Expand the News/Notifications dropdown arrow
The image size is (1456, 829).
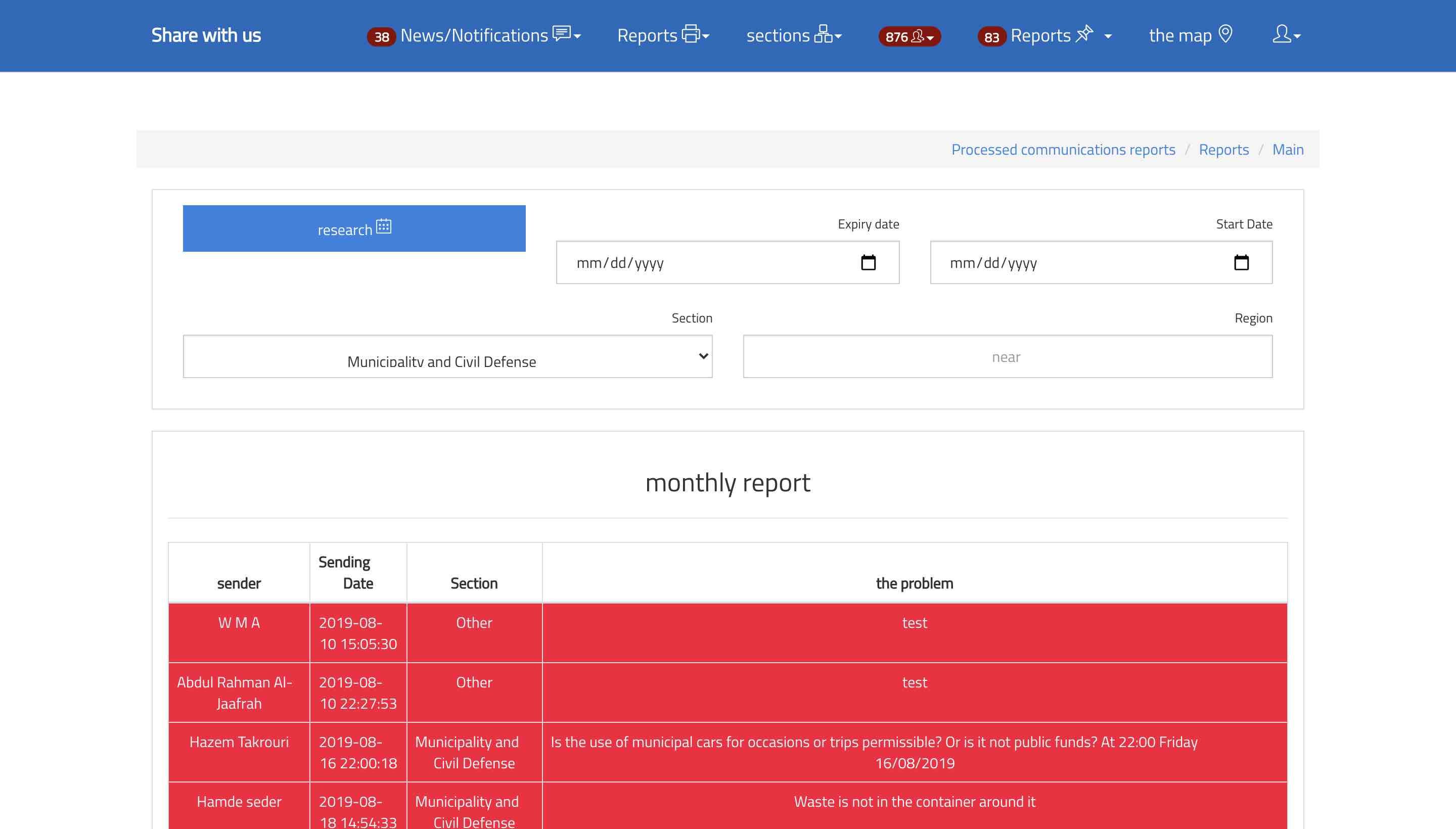(x=577, y=36)
